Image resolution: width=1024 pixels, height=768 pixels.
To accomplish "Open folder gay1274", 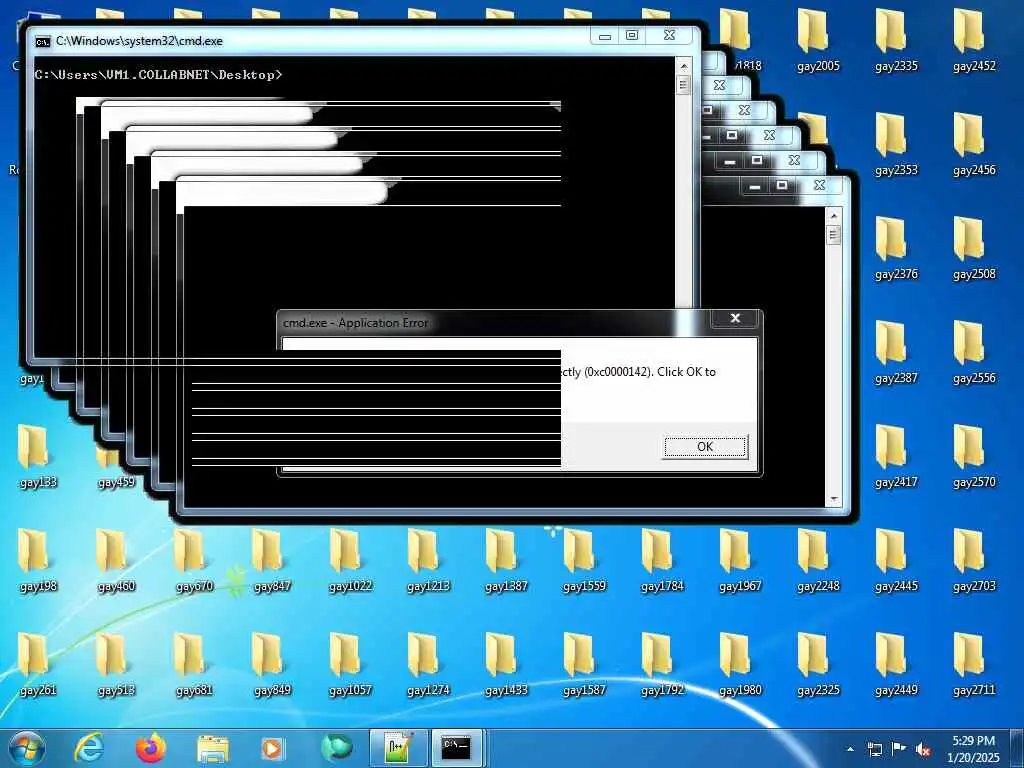I will point(428,664).
